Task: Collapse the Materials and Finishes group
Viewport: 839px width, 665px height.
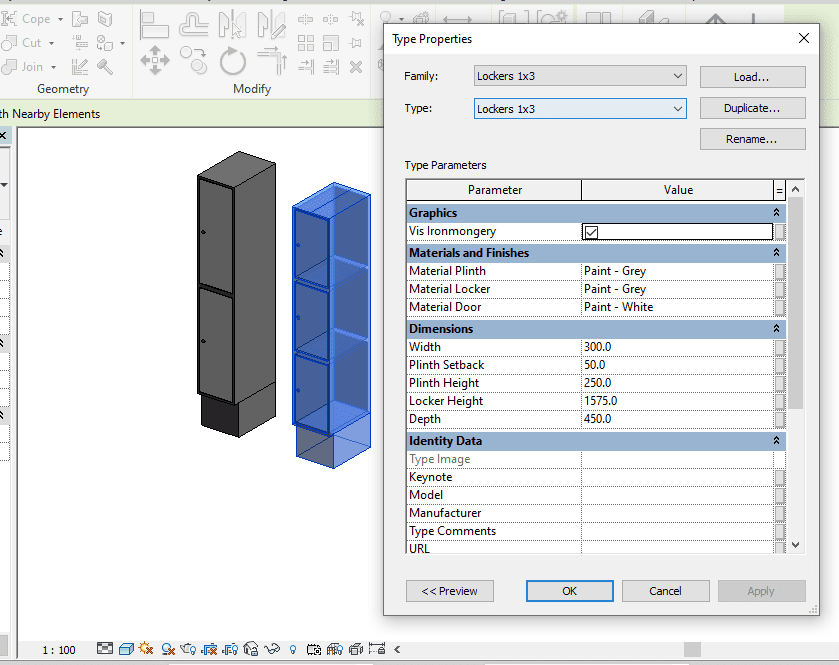Action: [777, 253]
